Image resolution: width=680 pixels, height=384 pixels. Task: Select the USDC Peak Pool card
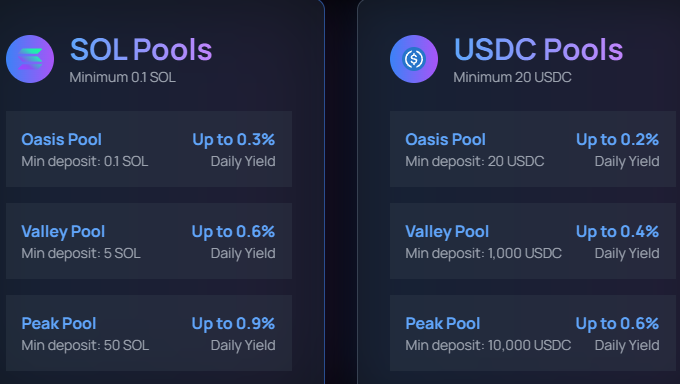point(533,333)
